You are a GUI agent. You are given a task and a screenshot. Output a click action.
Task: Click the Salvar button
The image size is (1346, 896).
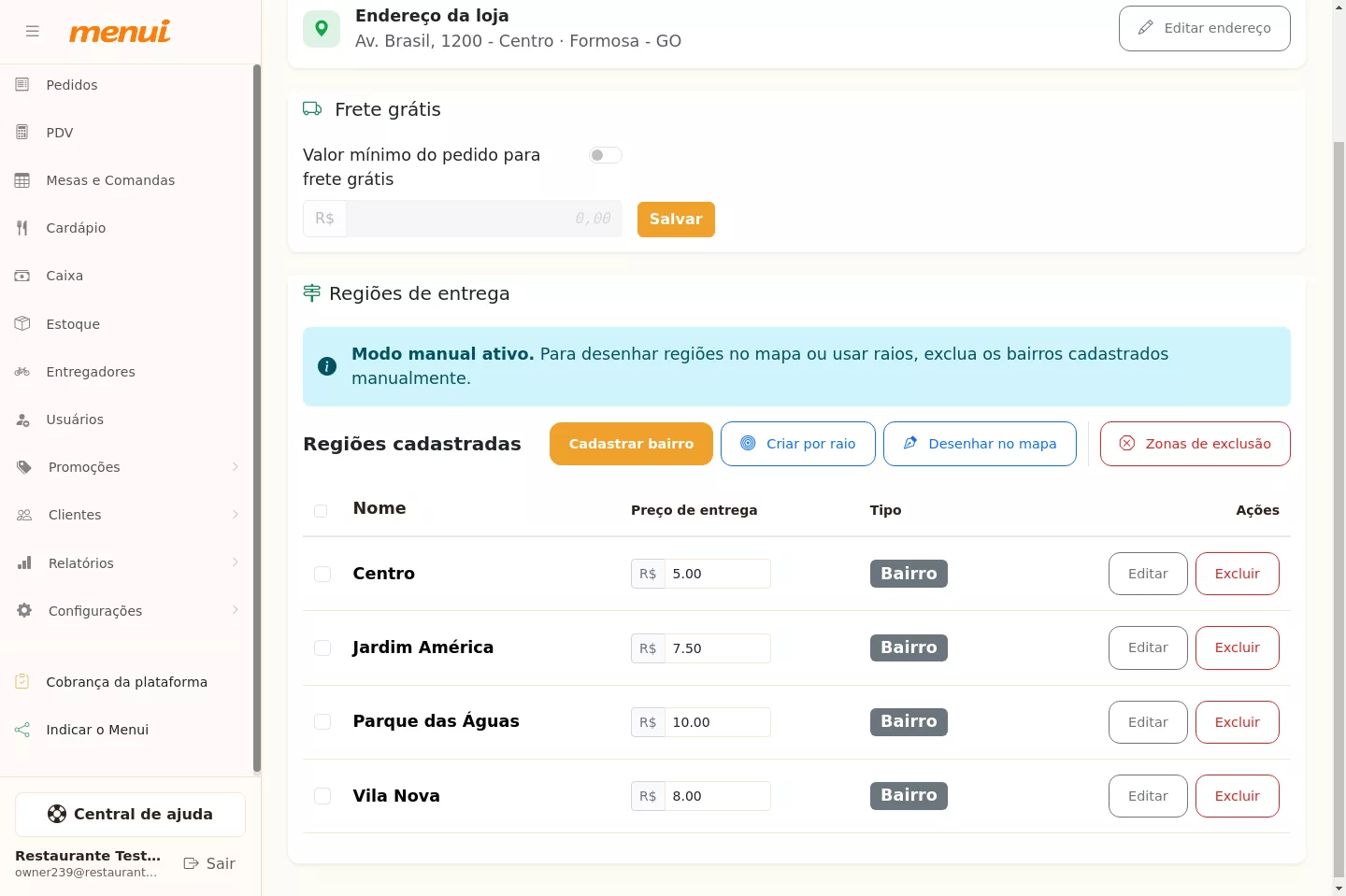676,220
